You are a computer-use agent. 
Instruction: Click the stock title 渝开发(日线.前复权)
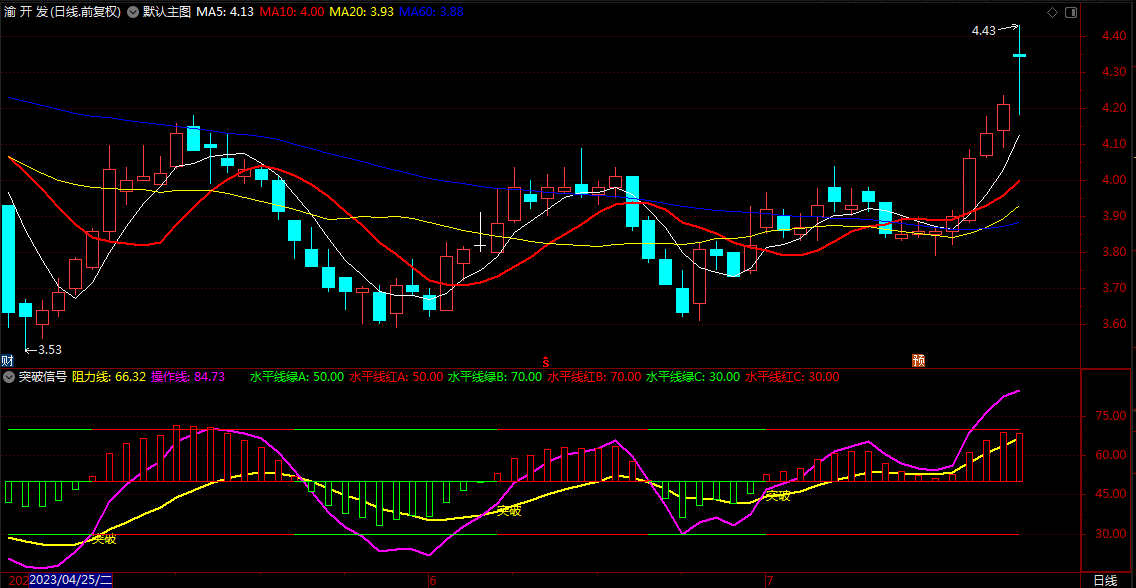(x=62, y=12)
